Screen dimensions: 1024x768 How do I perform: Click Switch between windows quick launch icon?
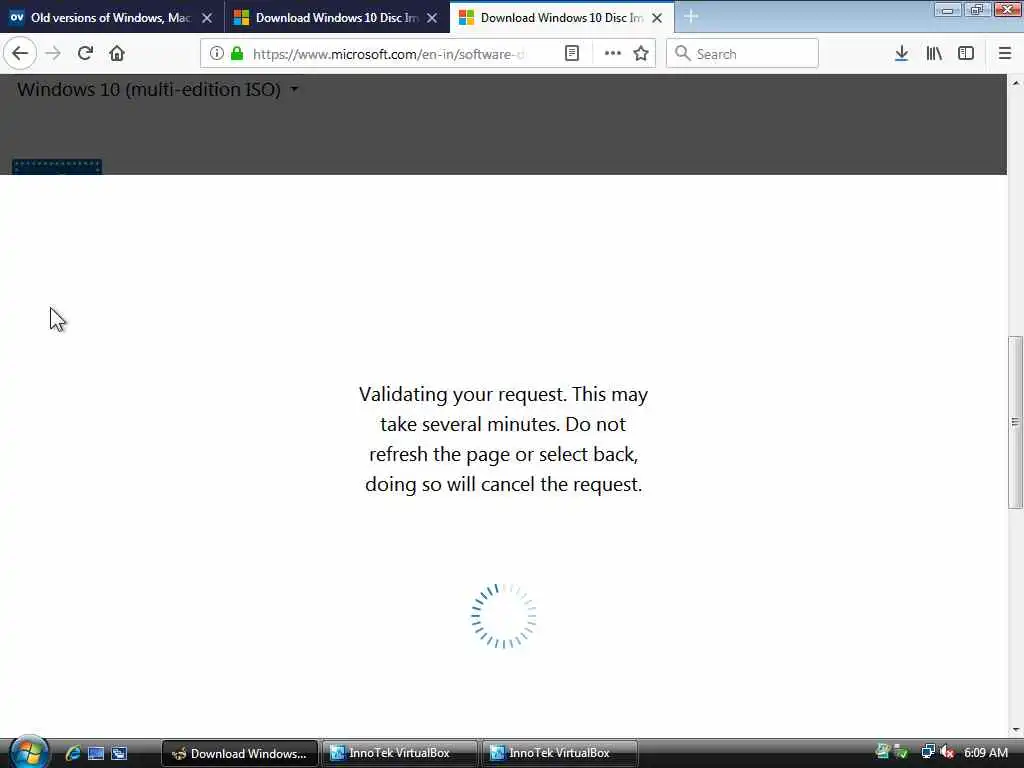click(119, 753)
